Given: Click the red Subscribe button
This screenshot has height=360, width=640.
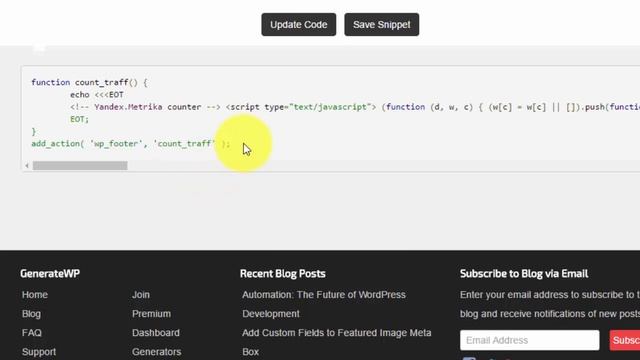Looking at the screenshot, I should click(625, 340).
